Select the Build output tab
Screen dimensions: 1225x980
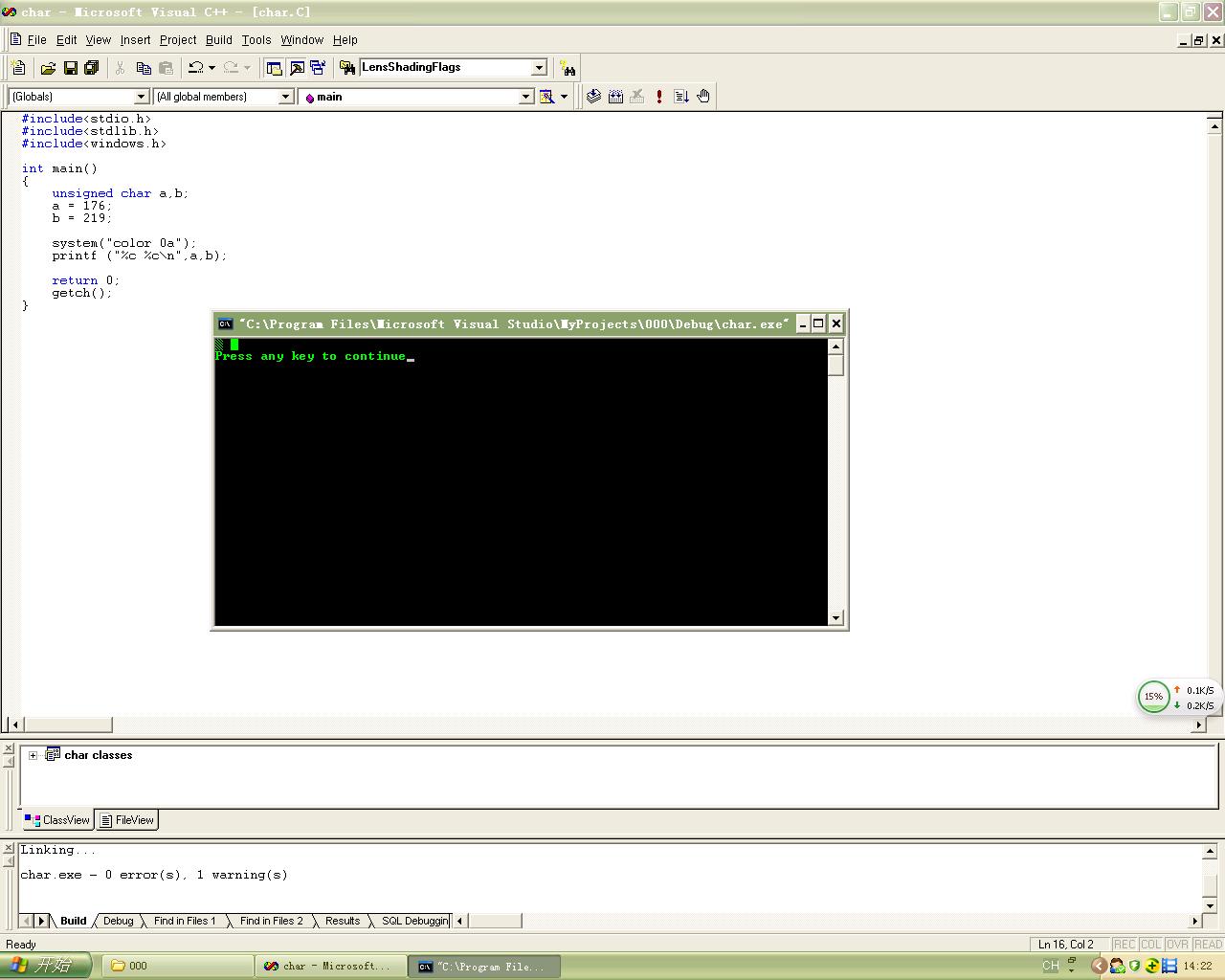pyautogui.click(x=74, y=921)
